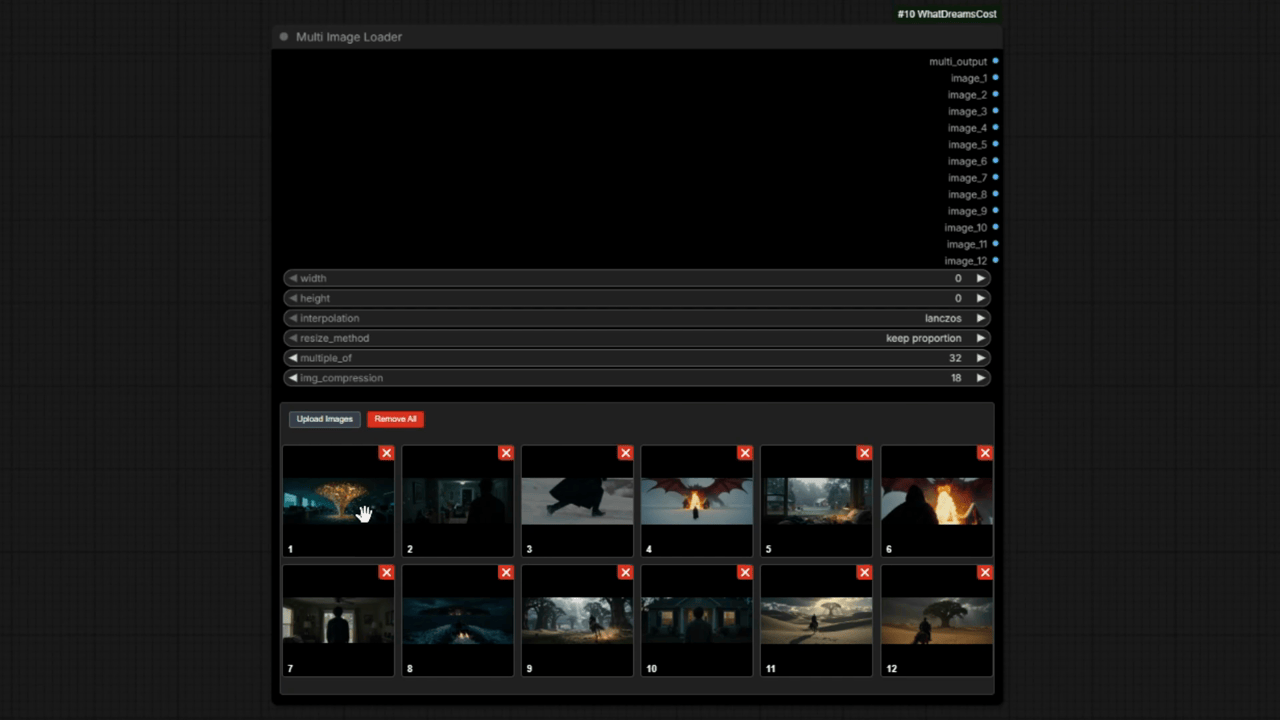
Task: Increase img_compression value arrow
Action: [980, 378]
